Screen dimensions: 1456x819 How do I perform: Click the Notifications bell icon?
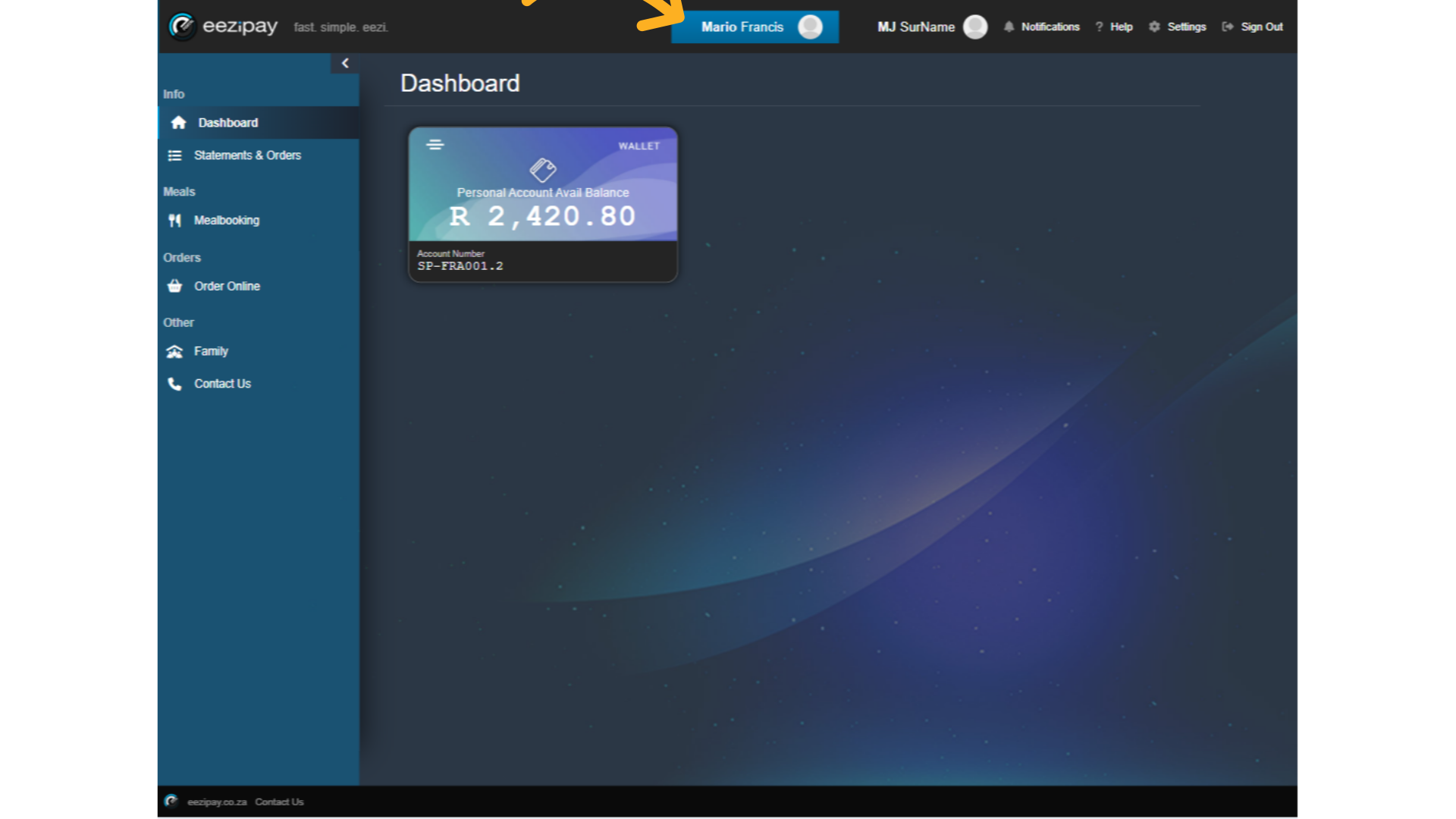coord(1009,27)
